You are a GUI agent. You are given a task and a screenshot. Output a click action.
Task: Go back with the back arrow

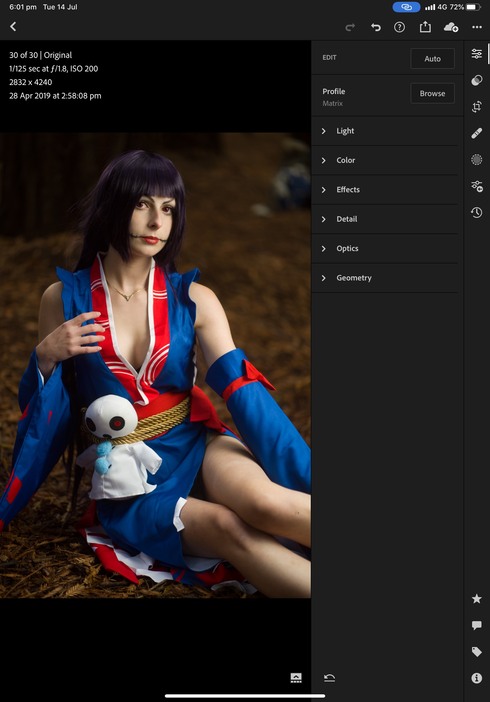[x=13, y=27]
